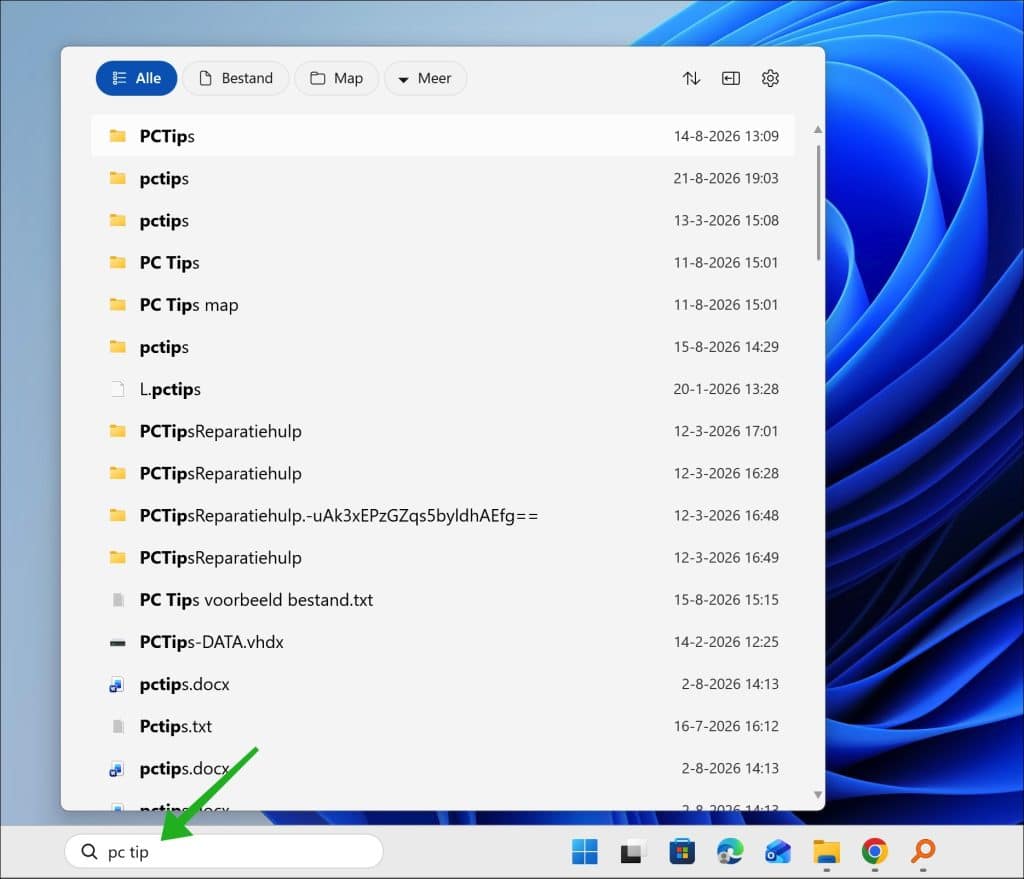Click the date 14-2-2026 12:25
Viewport: 1024px width, 879px height.
click(726, 642)
